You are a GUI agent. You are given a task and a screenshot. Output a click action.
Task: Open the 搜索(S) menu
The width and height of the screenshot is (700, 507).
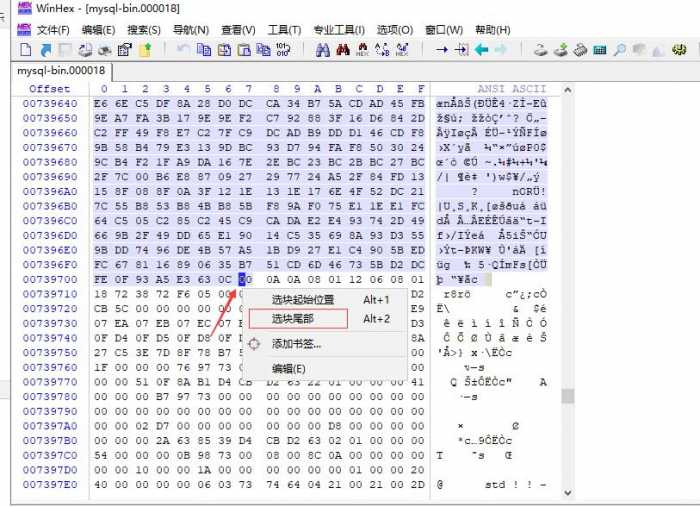coord(144,30)
